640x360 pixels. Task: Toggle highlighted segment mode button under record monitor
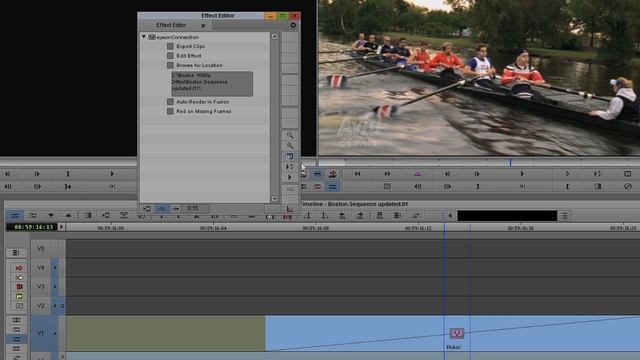tap(333, 187)
